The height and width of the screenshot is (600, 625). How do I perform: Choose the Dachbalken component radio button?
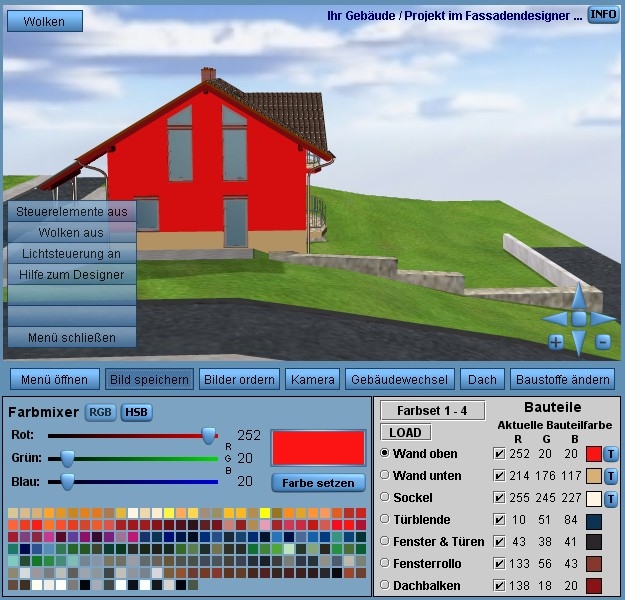point(385,586)
